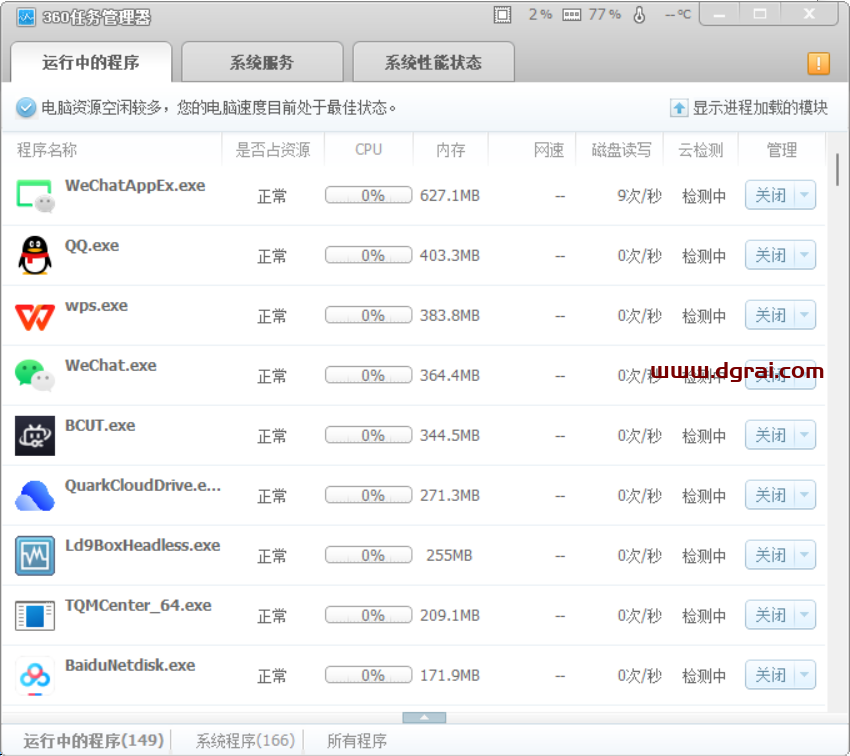Click the thermometer temperature icon
The width and height of the screenshot is (850, 756).
pyautogui.click(x=640, y=15)
